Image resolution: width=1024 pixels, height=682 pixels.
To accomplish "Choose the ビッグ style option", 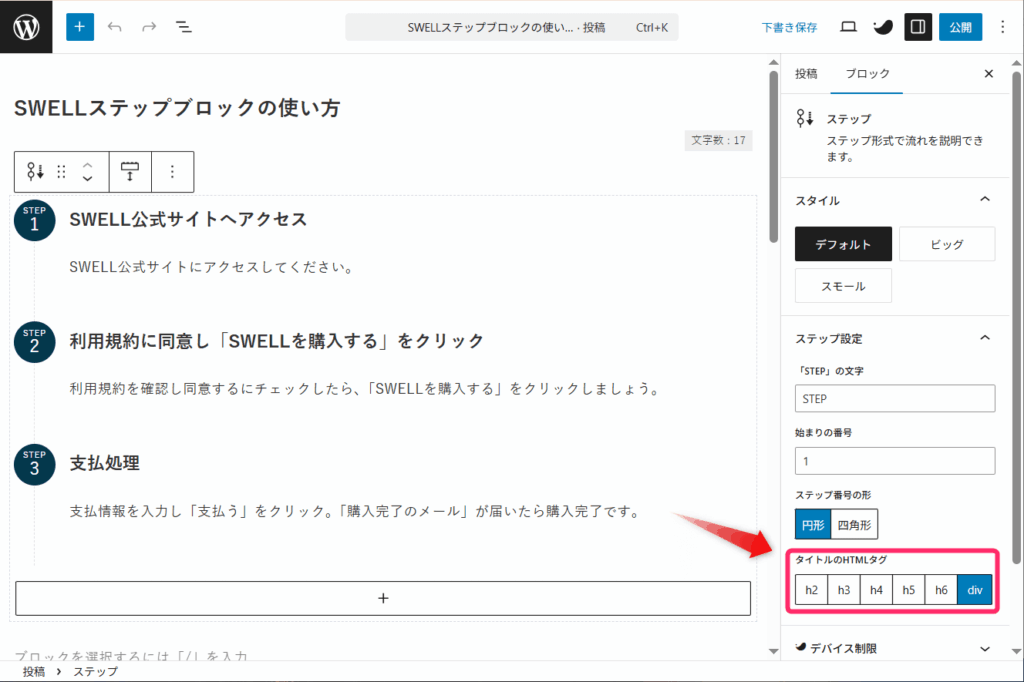I will [x=946, y=244].
